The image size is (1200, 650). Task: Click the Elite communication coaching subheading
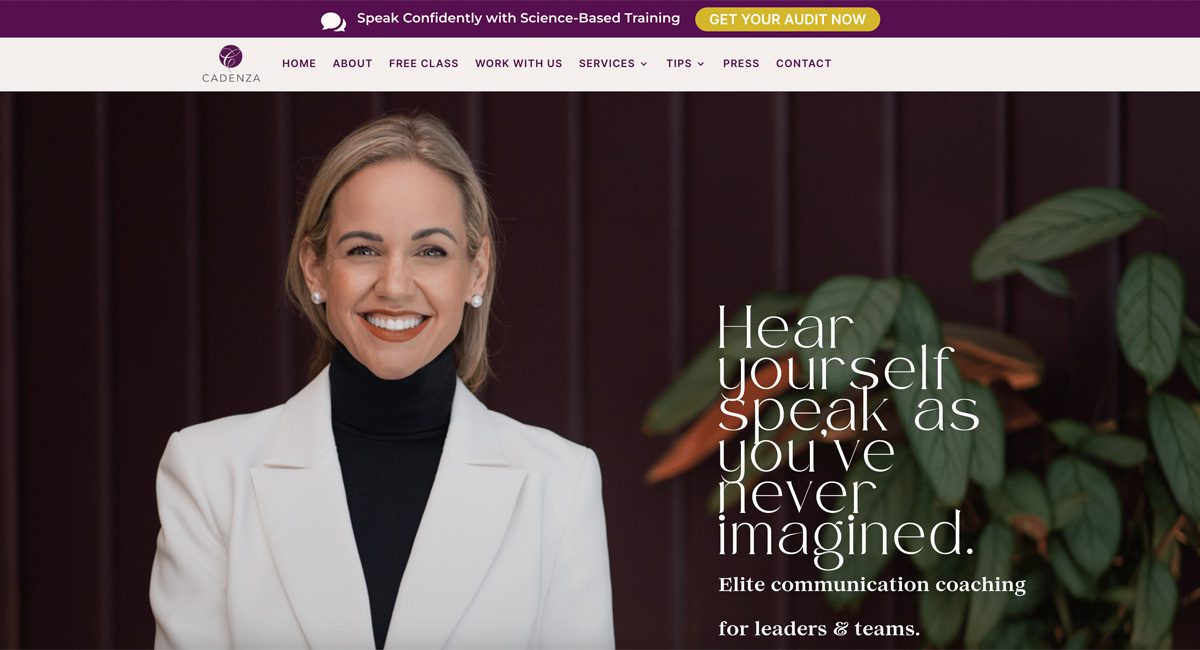872,585
